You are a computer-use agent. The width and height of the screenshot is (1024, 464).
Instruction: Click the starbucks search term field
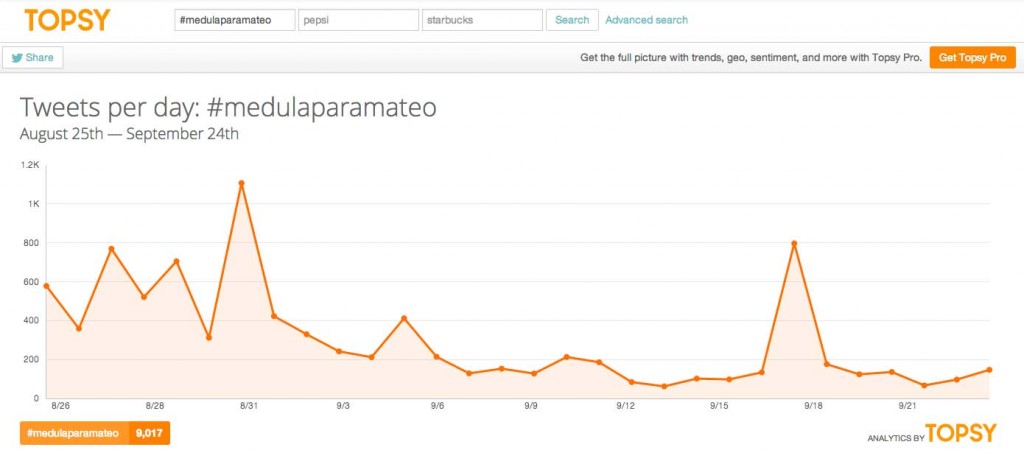[x=483, y=20]
